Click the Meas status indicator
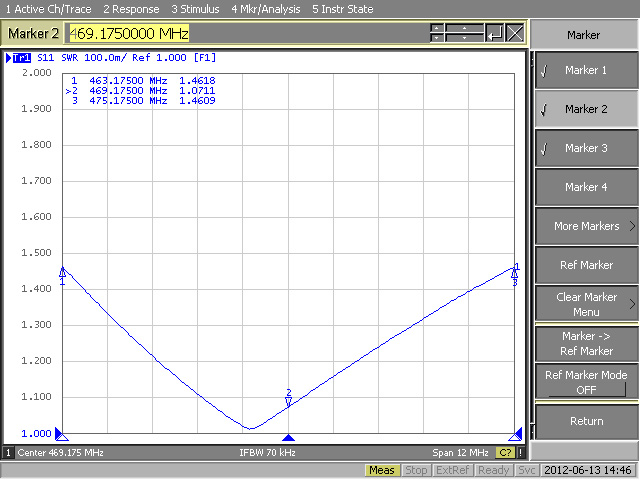Screen dimensions: 640x480 [382, 470]
